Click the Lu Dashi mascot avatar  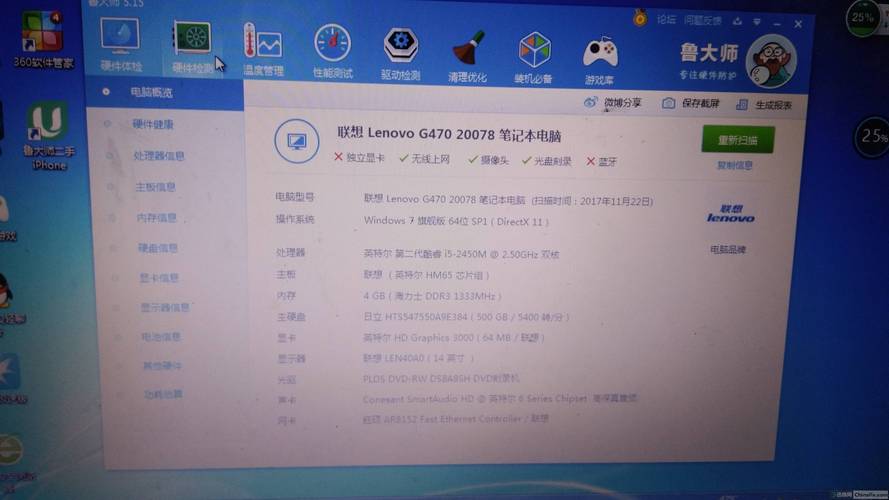pos(771,61)
